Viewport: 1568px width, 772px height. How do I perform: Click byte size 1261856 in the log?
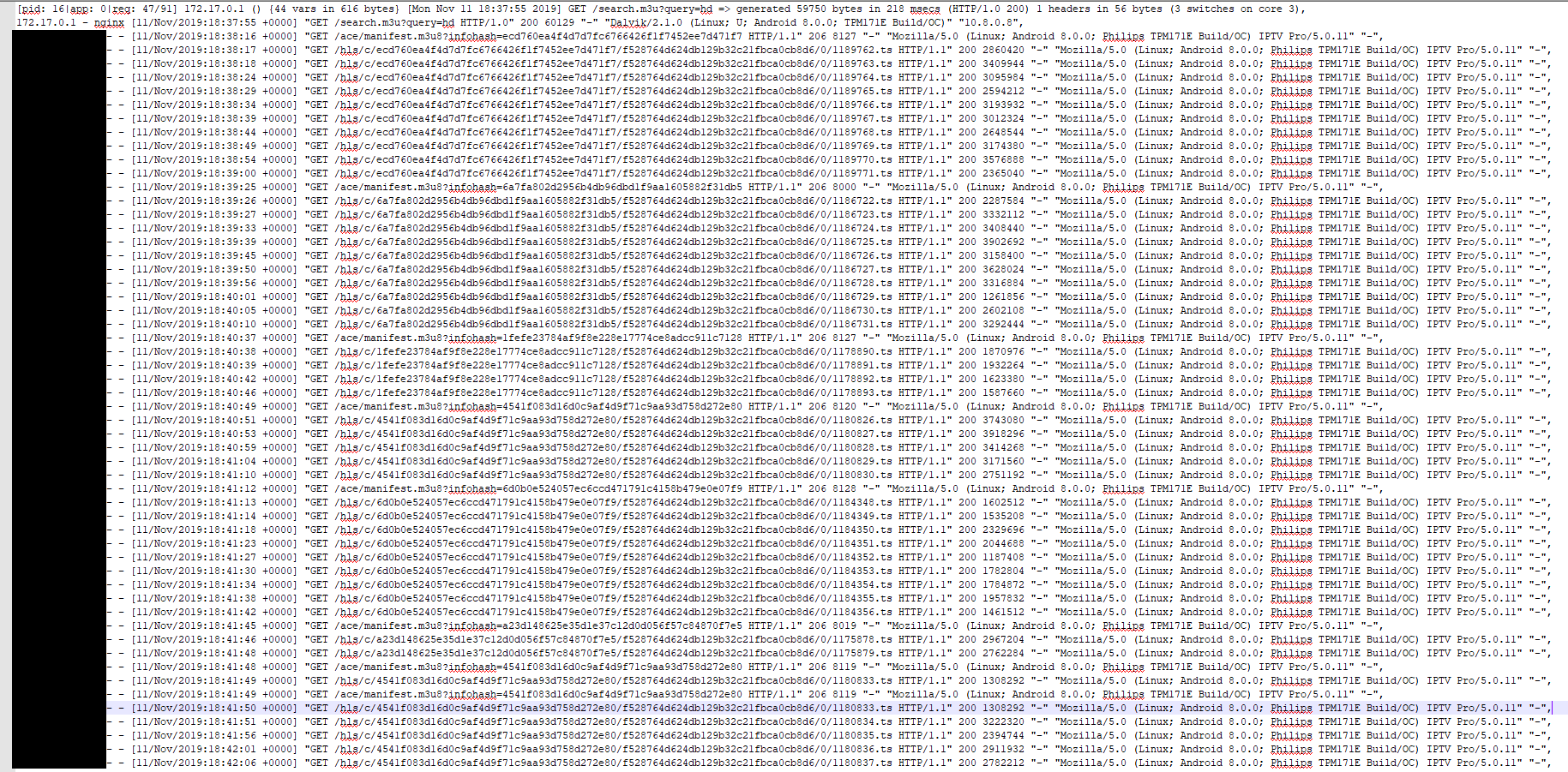pos(1003,296)
